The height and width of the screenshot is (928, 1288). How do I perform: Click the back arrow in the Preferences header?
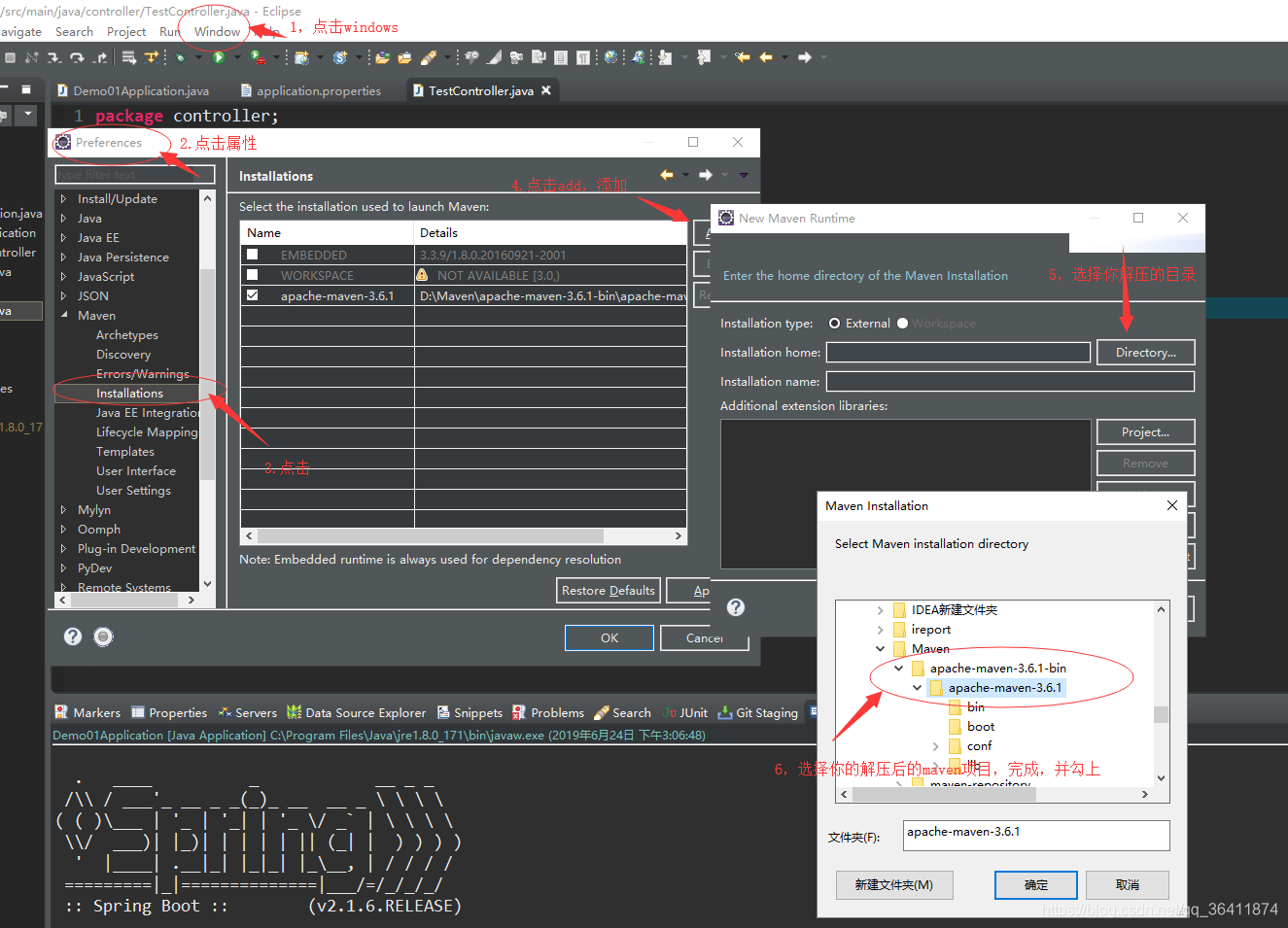click(x=667, y=175)
